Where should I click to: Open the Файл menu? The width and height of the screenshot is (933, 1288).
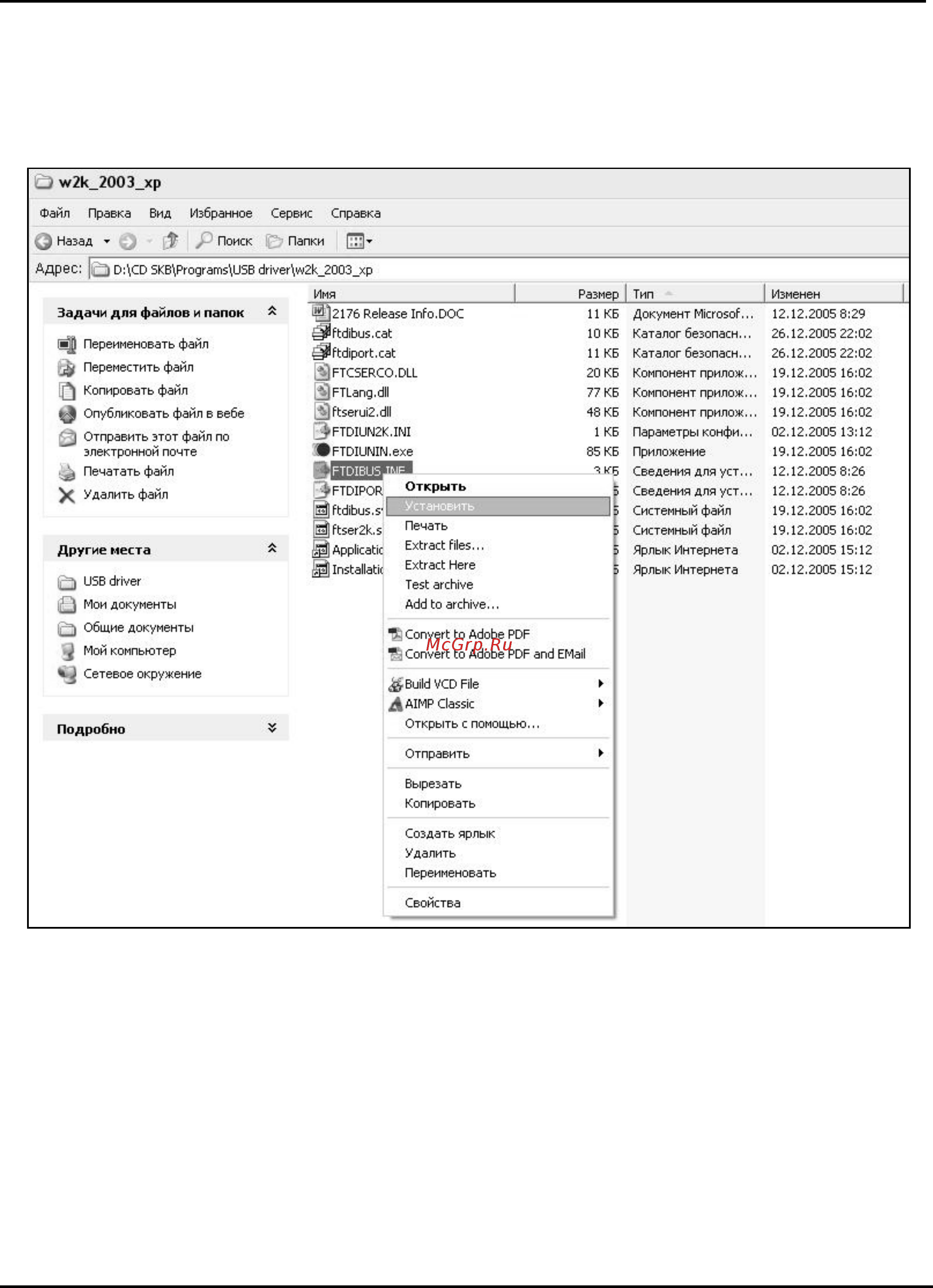point(55,214)
